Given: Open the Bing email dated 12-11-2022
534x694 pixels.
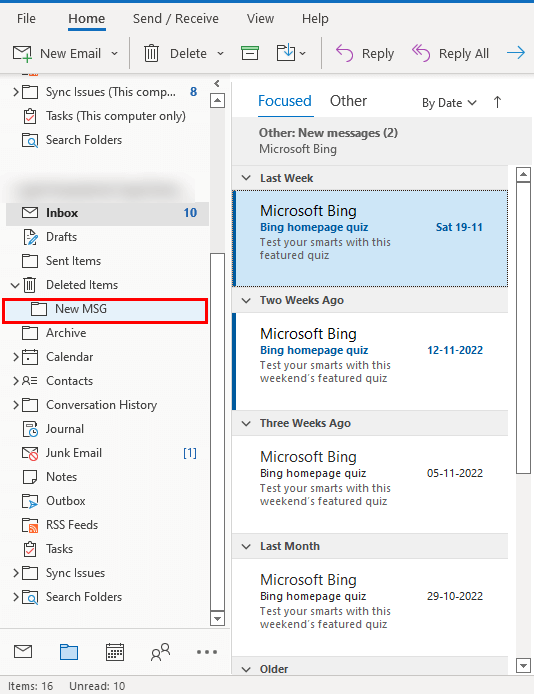Looking at the screenshot, I should click(370, 361).
